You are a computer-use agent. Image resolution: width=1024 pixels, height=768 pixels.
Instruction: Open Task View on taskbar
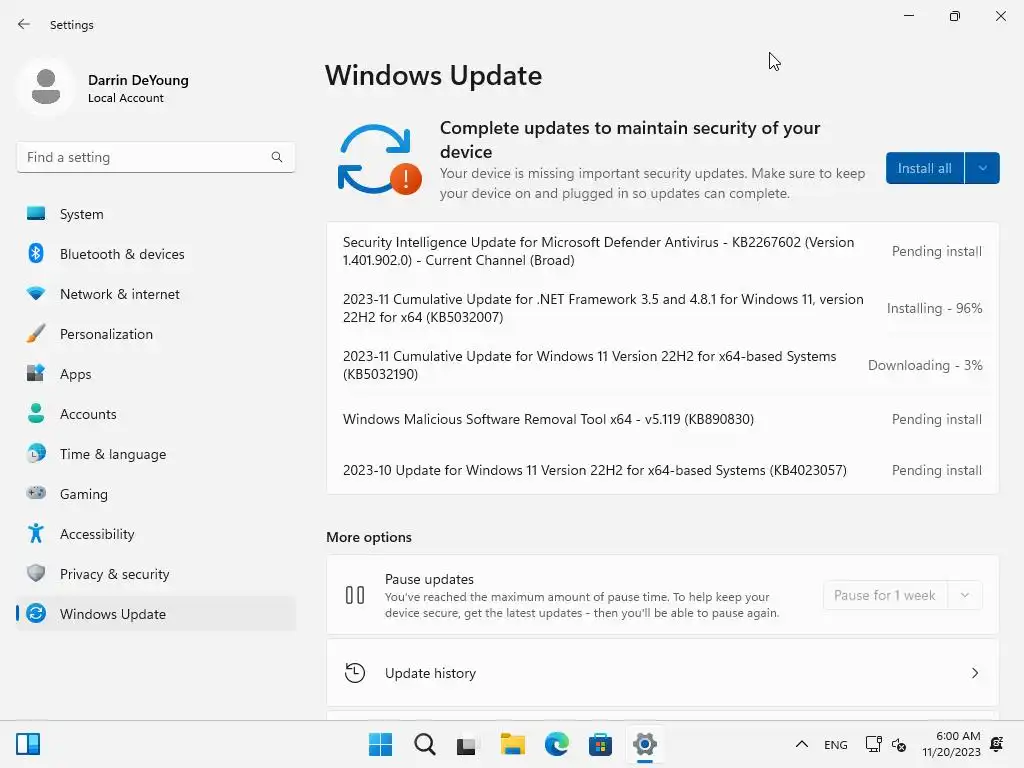coord(468,744)
